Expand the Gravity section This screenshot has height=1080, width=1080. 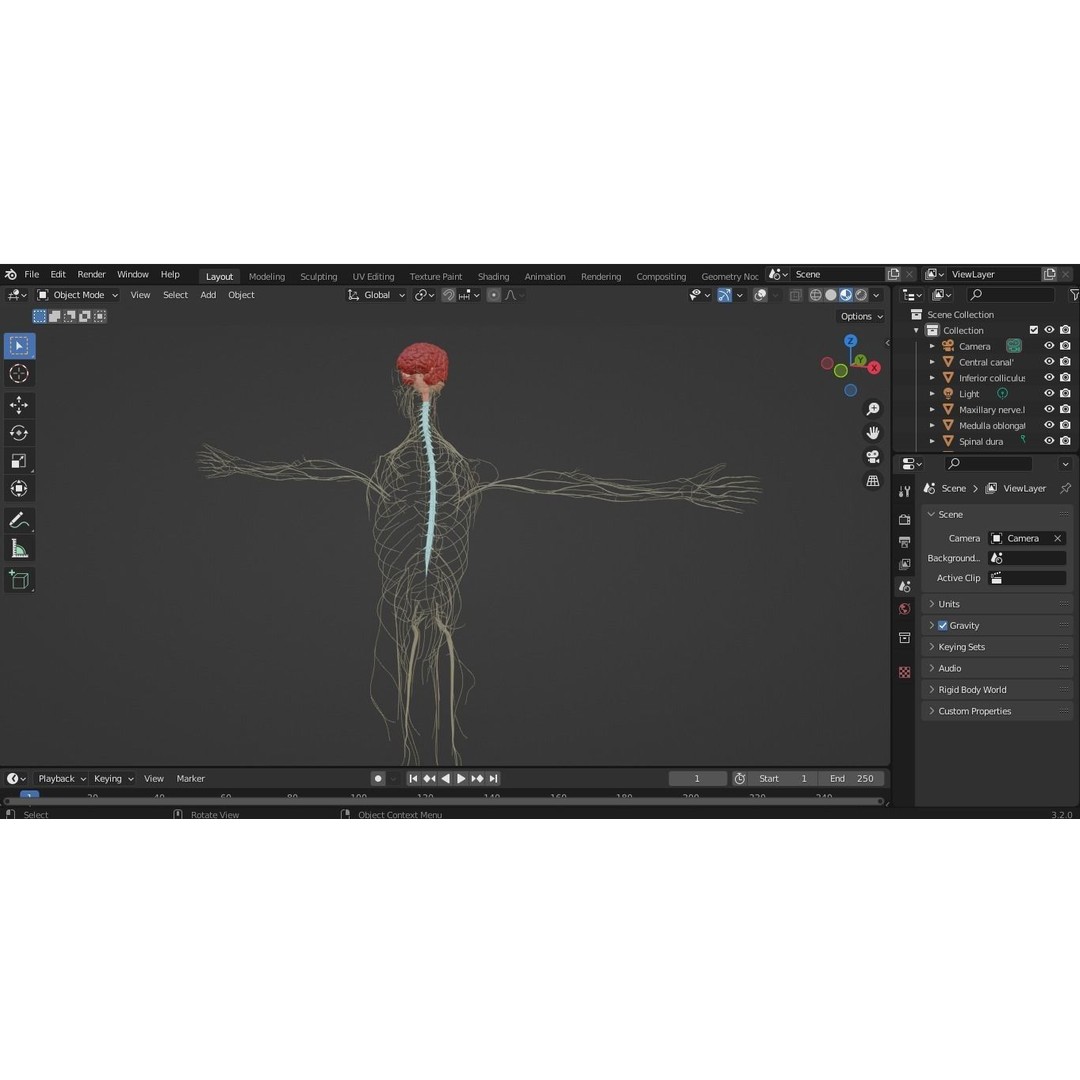click(x=932, y=625)
